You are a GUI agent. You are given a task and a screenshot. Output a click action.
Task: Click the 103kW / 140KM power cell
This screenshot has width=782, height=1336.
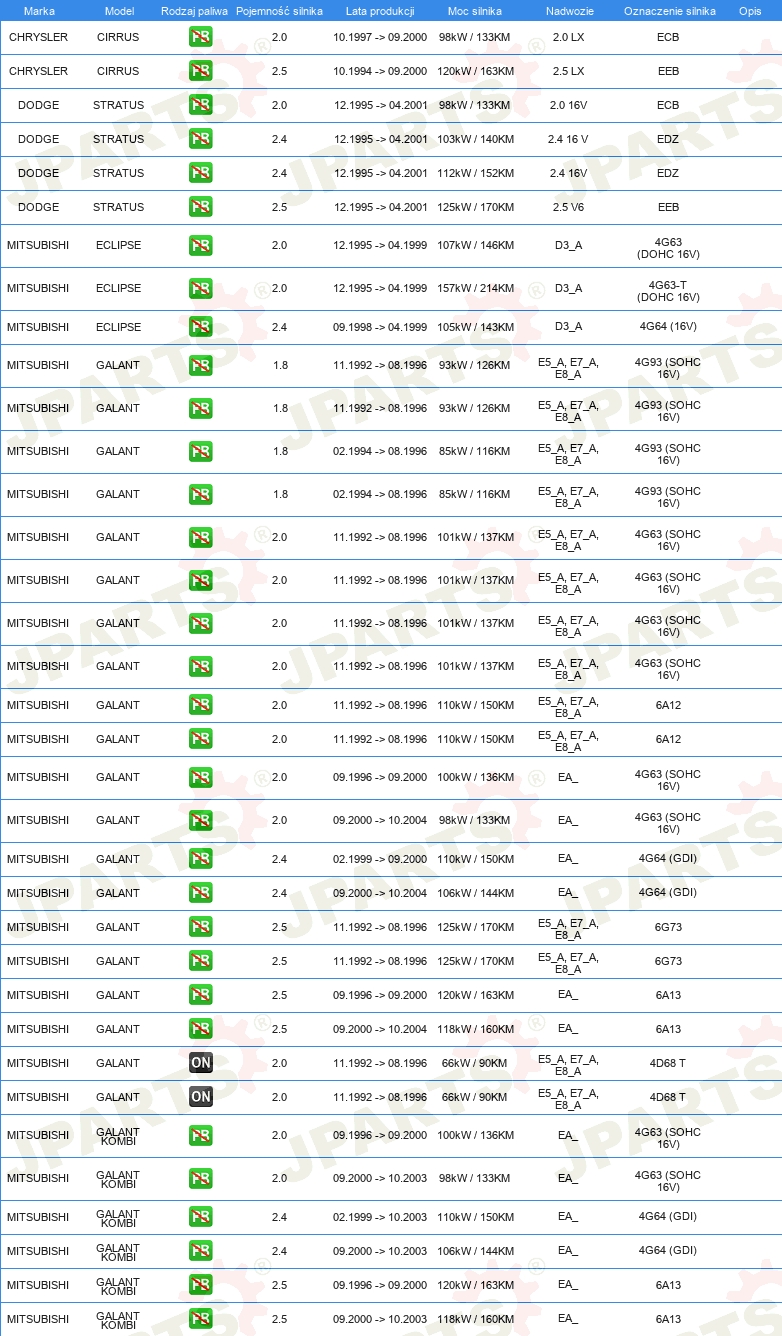point(476,139)
